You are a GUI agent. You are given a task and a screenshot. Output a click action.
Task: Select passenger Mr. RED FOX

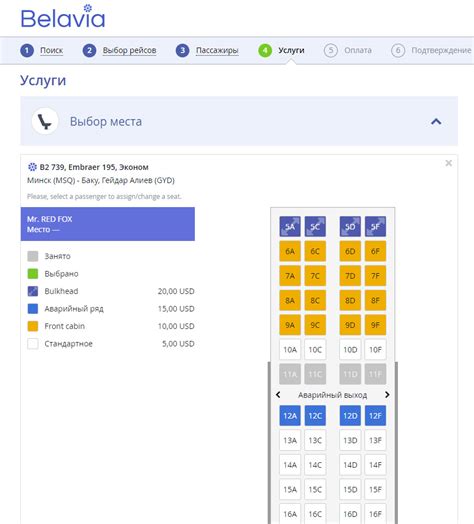(108, 224)
